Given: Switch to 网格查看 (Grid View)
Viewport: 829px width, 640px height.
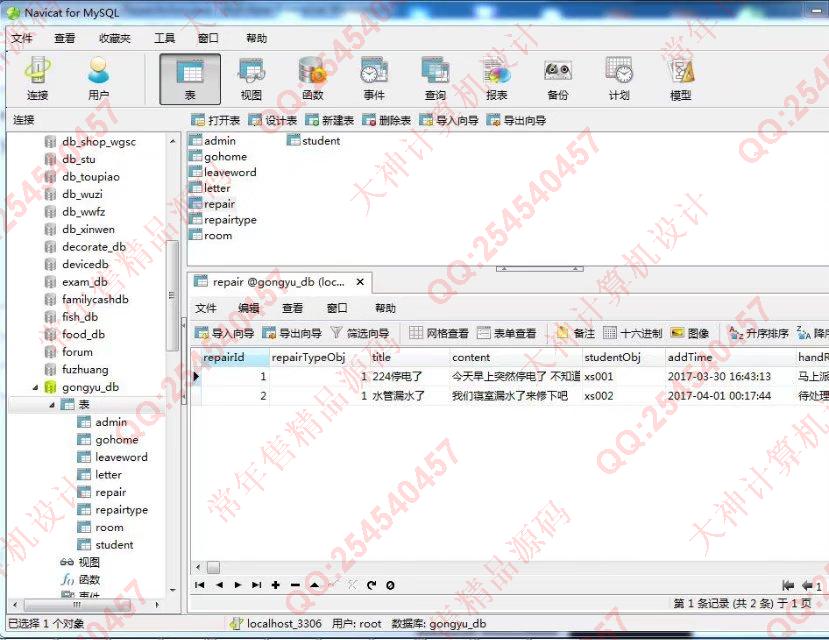Looking at the screenshot, I should click(x=439, y=333).
